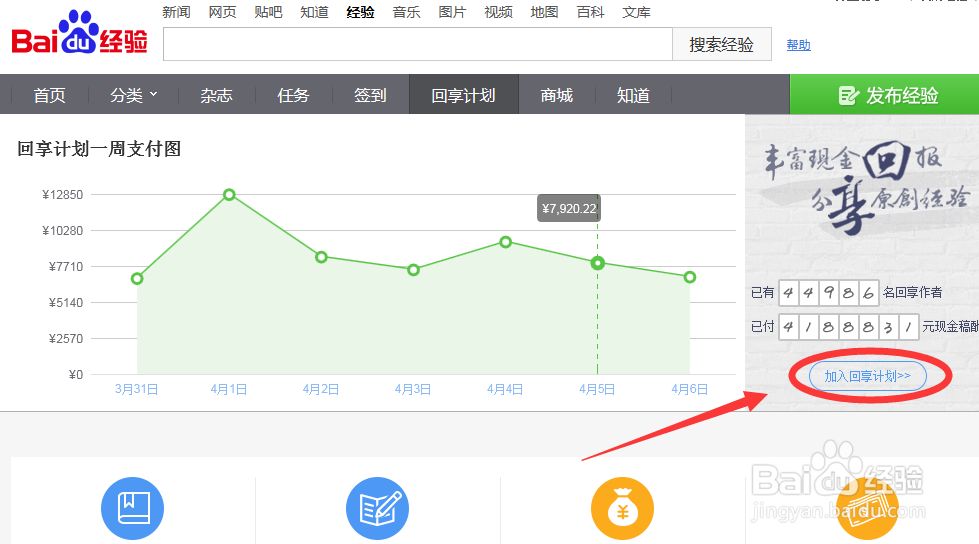Click the ¥10280 axis label
979x544 pixels.
62,231
